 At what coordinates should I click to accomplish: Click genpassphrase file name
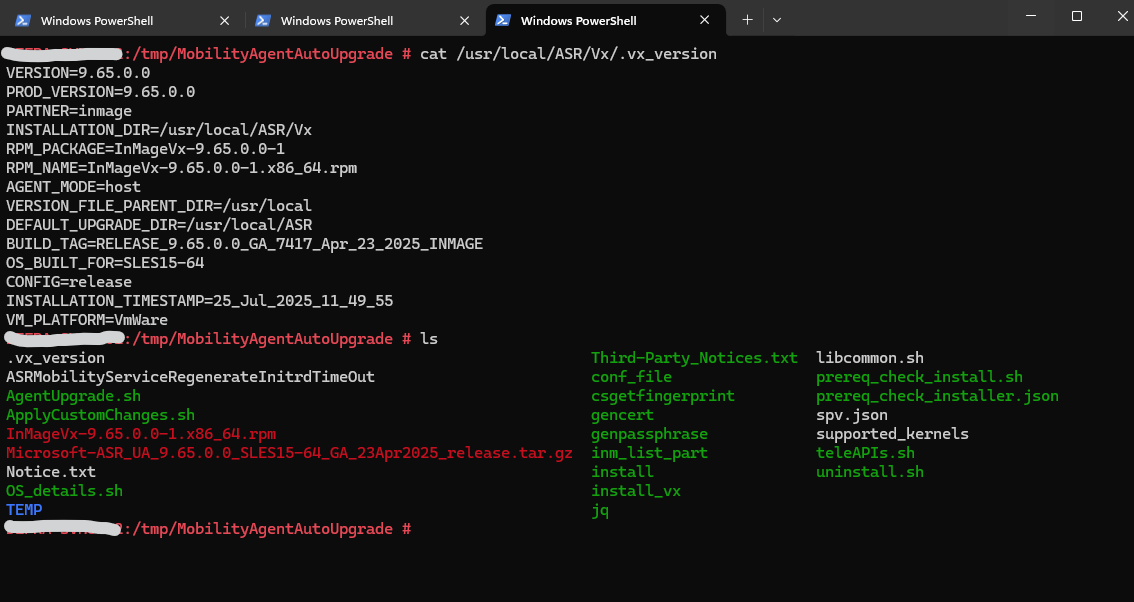point(649,434)
